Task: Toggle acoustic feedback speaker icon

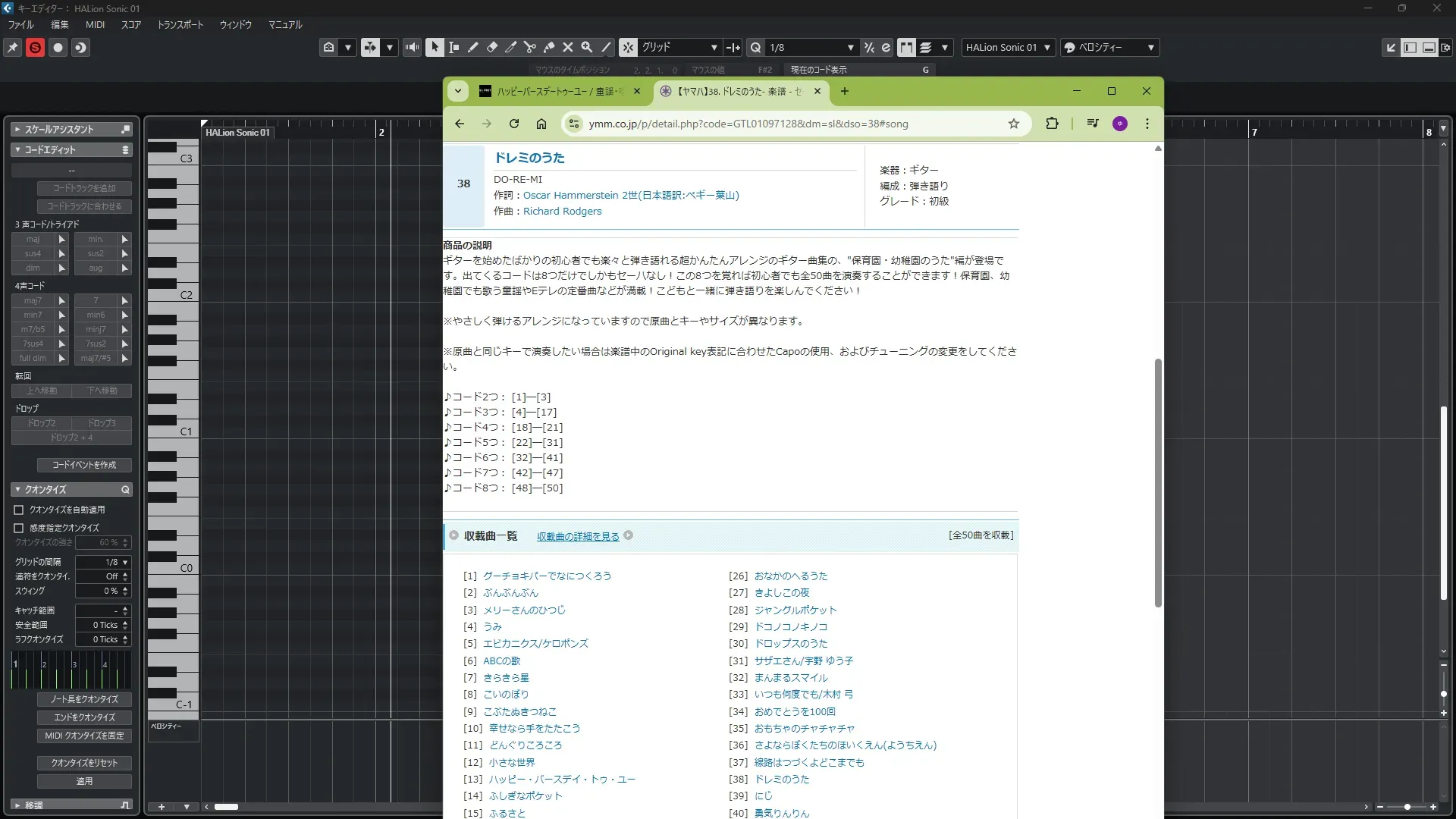Action: (x=412, y=48)
